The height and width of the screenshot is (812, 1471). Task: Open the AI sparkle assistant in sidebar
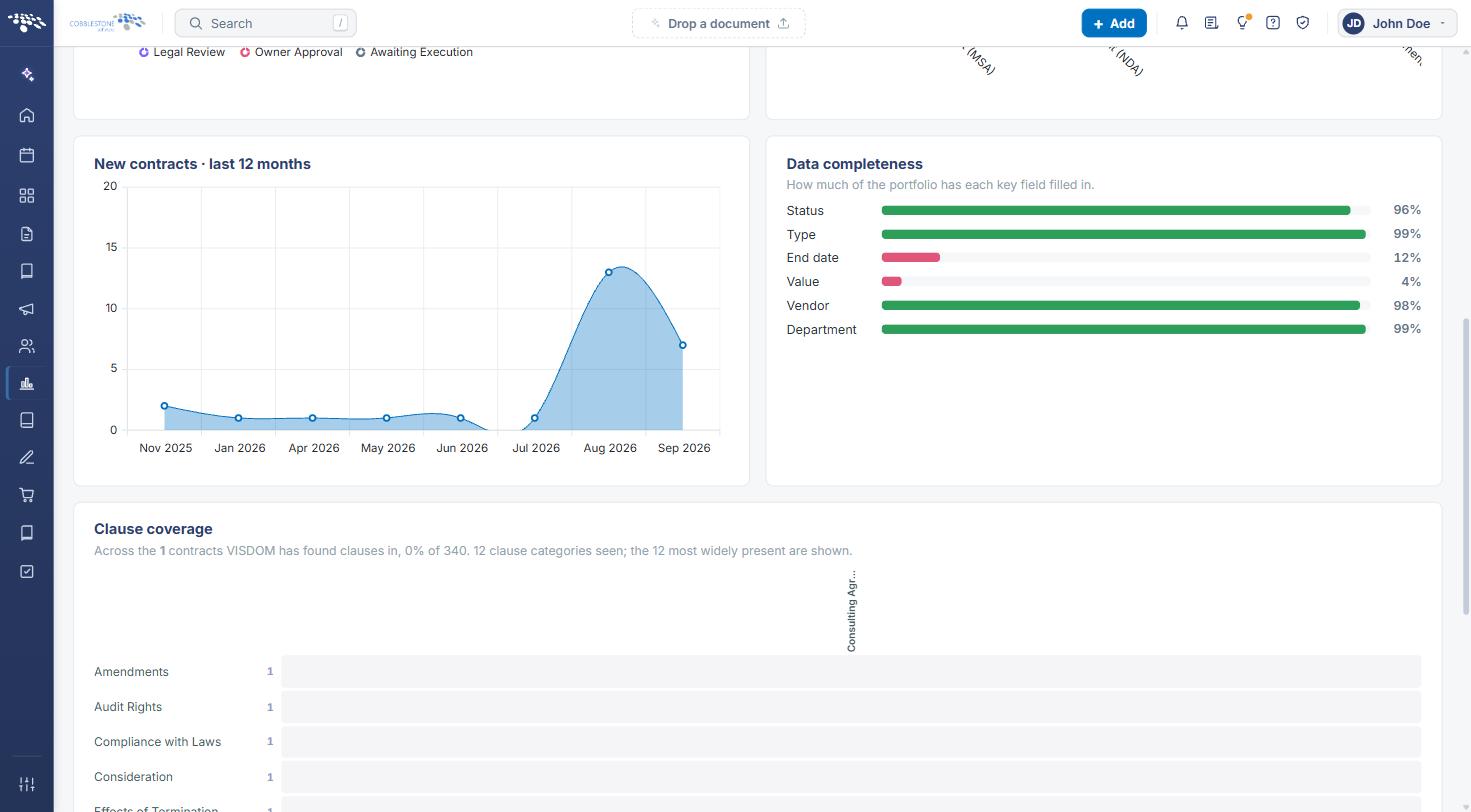tap(27, 75)
